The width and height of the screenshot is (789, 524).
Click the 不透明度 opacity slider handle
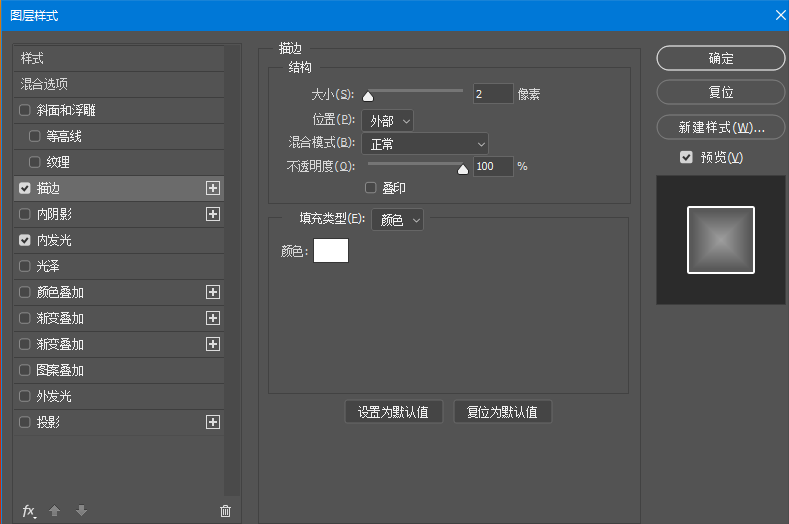[x=463, y=169]
